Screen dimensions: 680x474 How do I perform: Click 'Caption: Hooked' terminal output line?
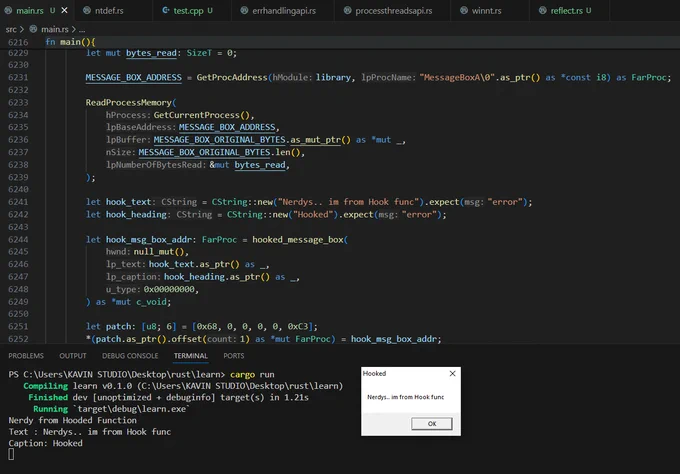pyautogui.click(x=46, y=443)
